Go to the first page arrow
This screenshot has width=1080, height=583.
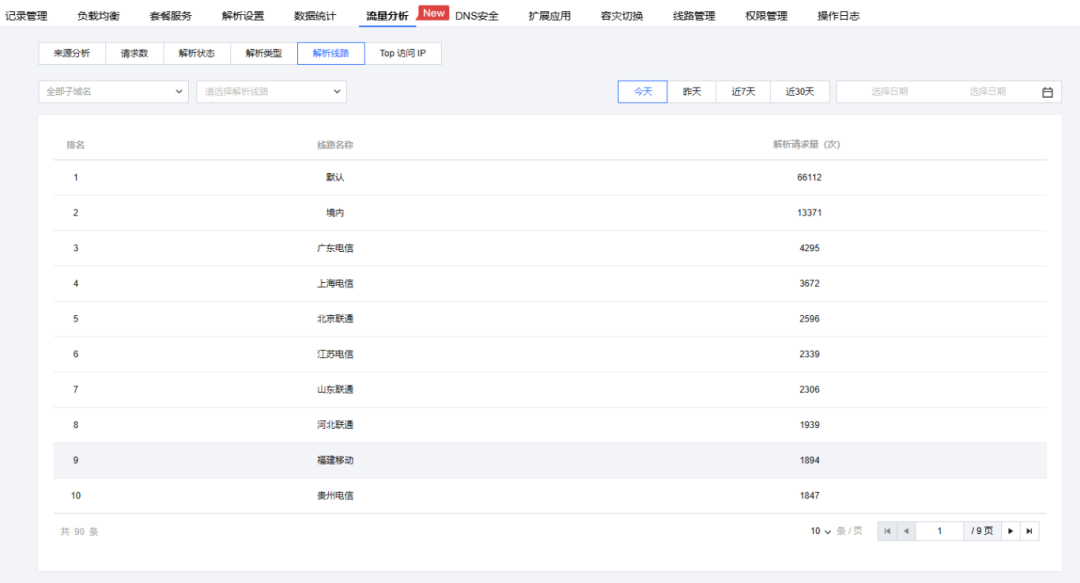click(x=887, y=531)
